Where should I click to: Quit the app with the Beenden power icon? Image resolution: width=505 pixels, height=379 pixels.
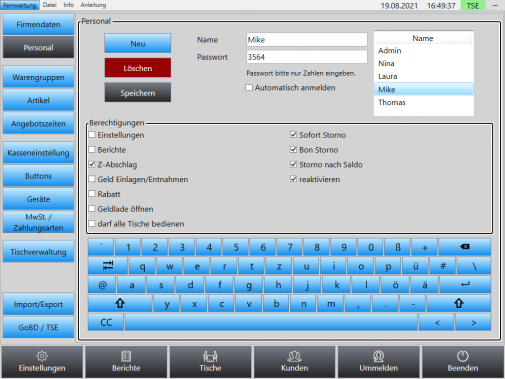pos(463,362)
